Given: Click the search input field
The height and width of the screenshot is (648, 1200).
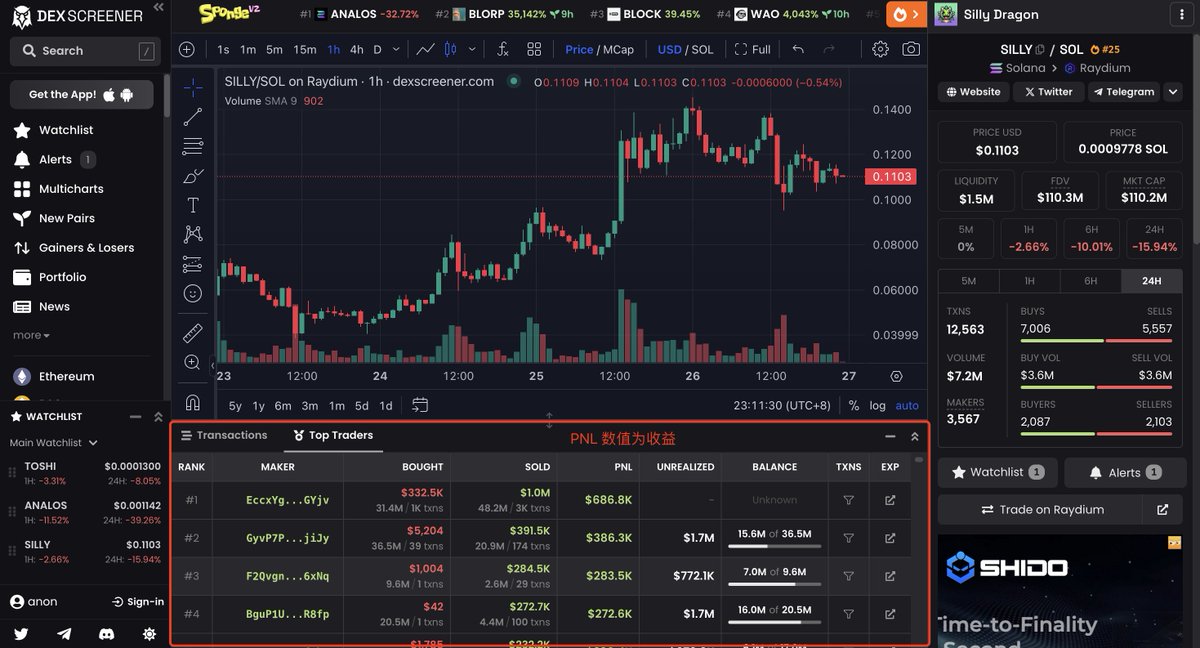Looking at the screenshot, I should tap(84, 51).
